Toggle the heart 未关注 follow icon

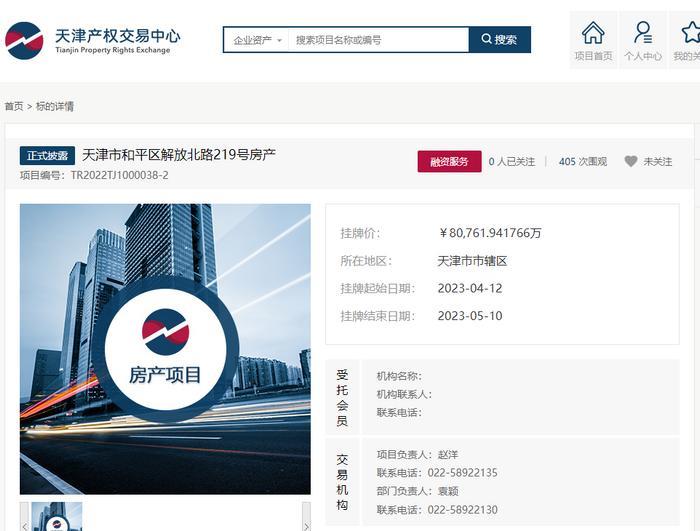[631, 161]
